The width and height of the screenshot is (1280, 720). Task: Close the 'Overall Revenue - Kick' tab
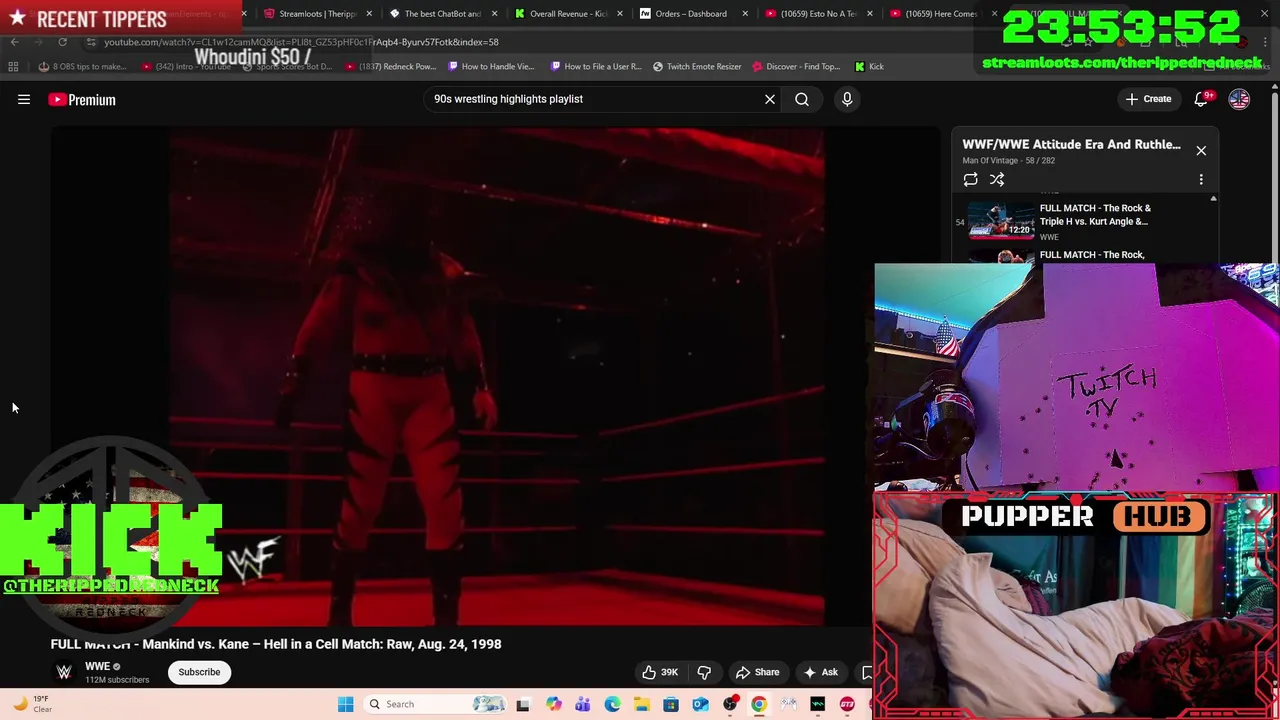point(620,14)
